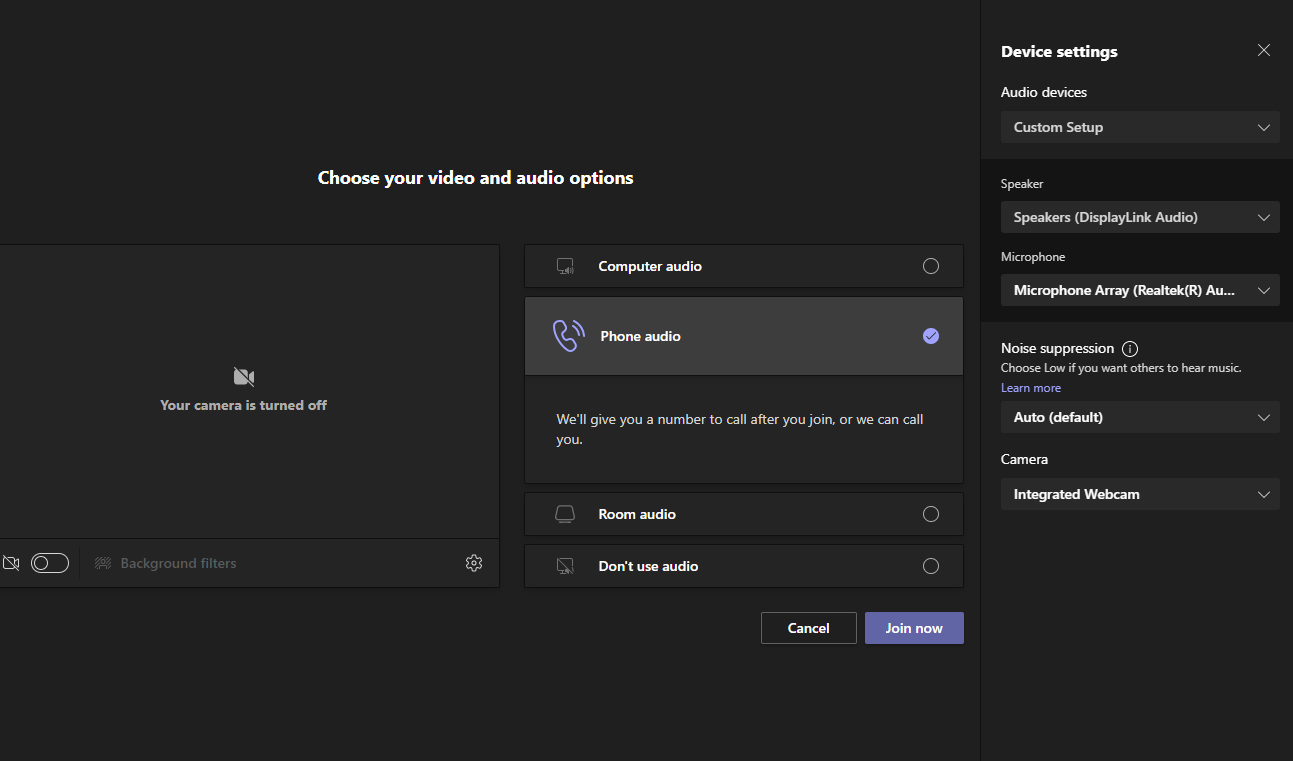Select Room audio radio button
The image size is (1293, 761).
(x=931, y=514)
